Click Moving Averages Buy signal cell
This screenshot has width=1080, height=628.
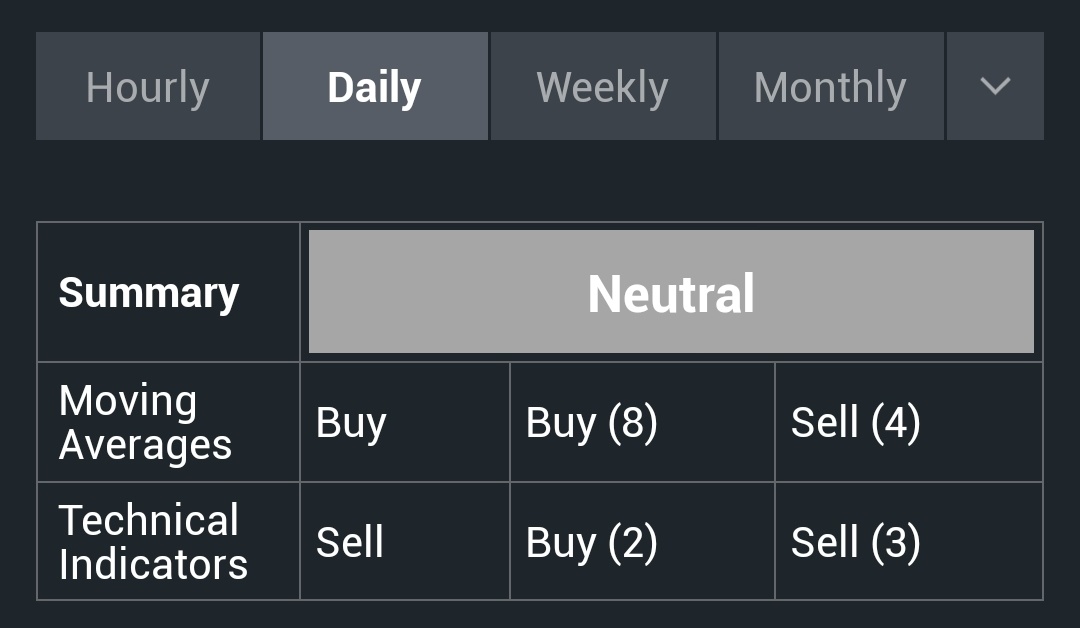tap(405, 422)
